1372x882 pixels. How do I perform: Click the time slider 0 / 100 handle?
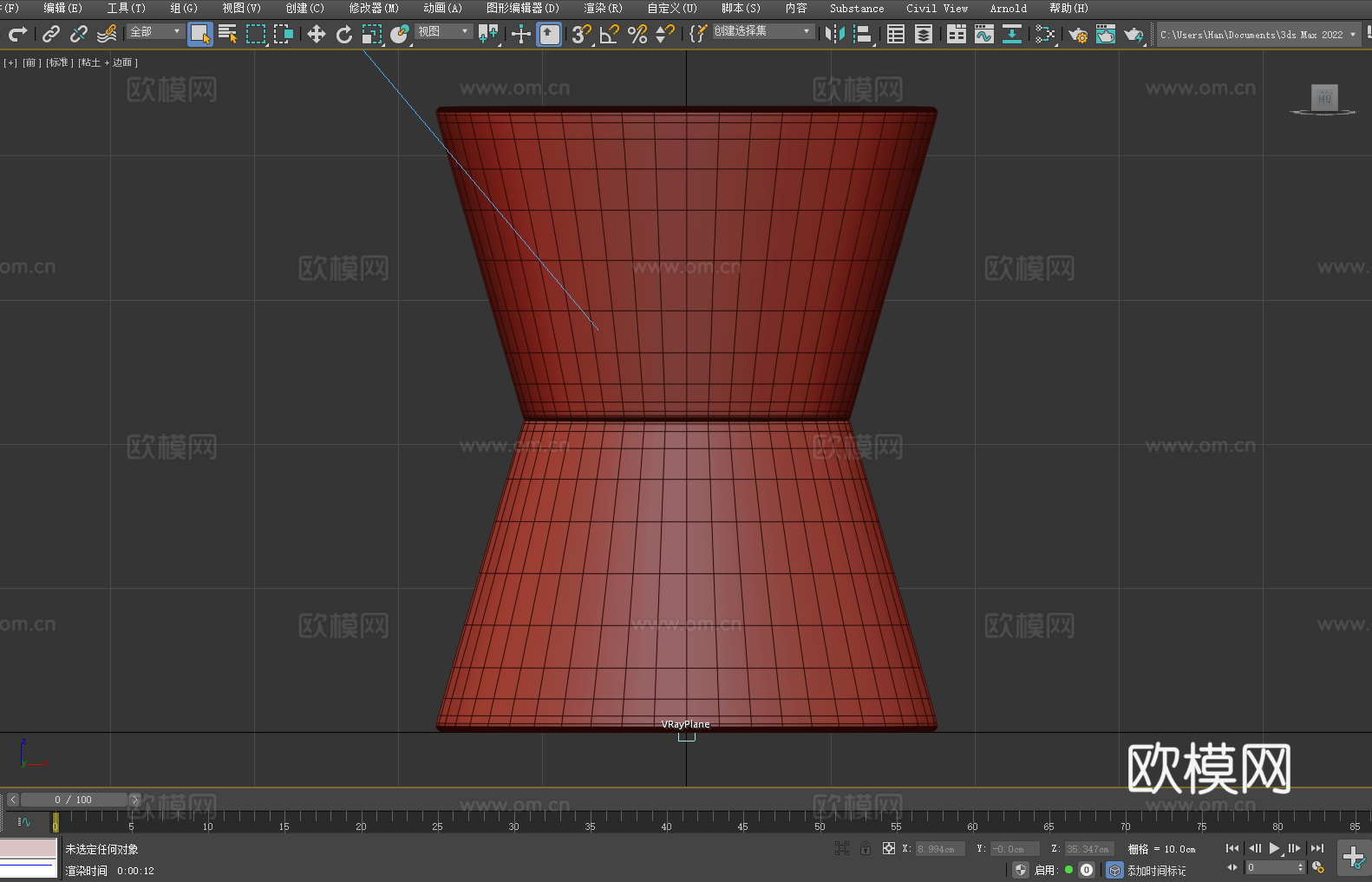[74, 800]
